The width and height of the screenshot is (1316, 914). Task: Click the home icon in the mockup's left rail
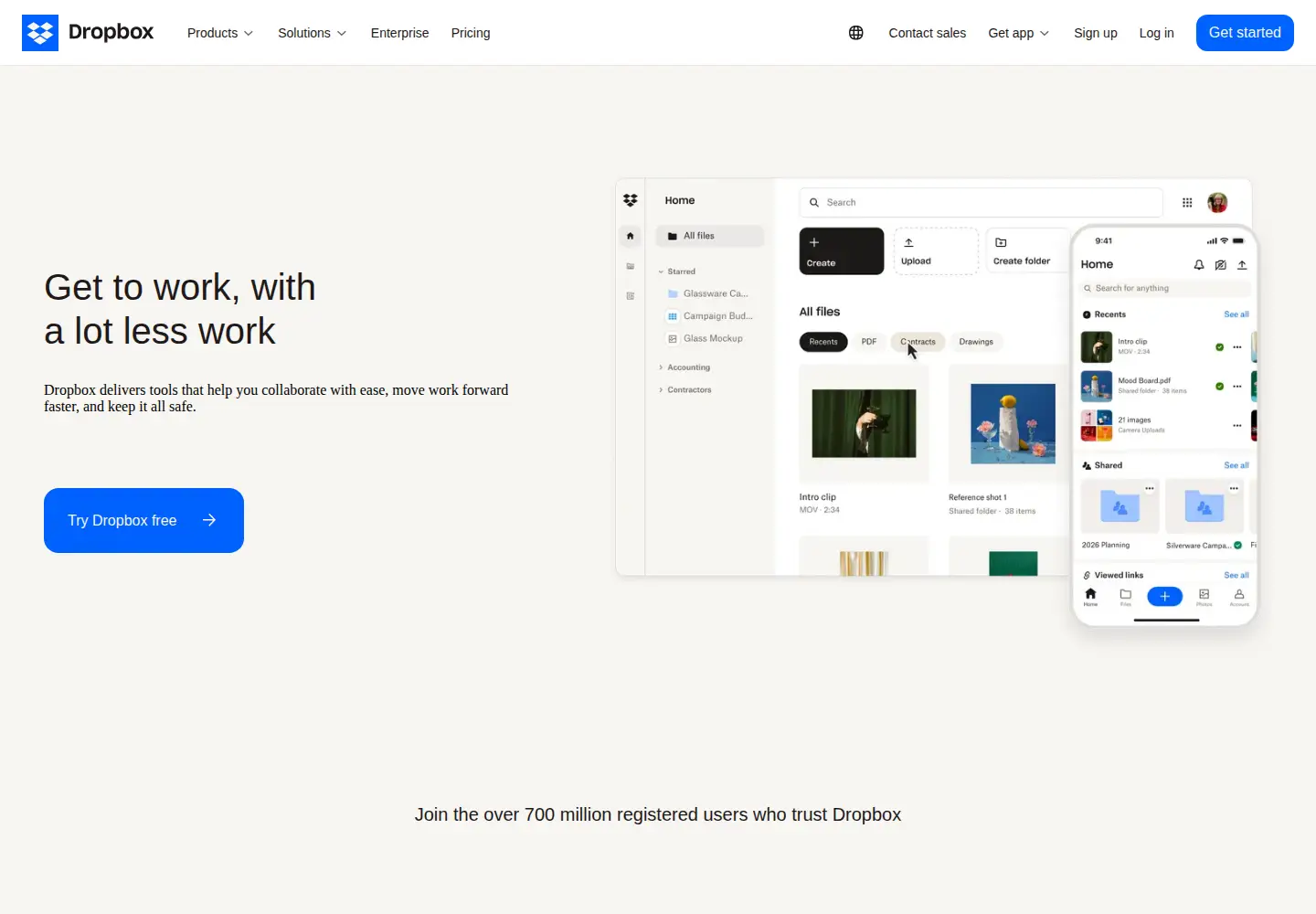[x=630, y=236]
